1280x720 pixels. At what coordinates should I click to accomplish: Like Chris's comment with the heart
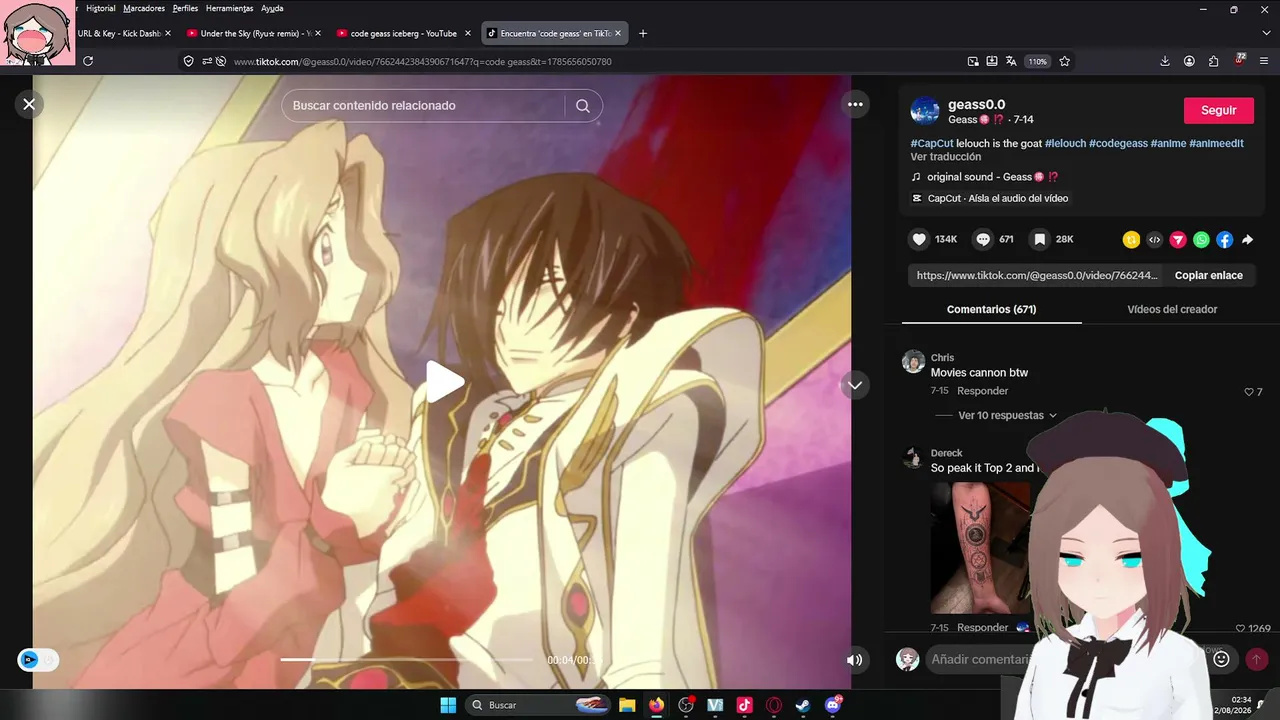[1248, 392]
